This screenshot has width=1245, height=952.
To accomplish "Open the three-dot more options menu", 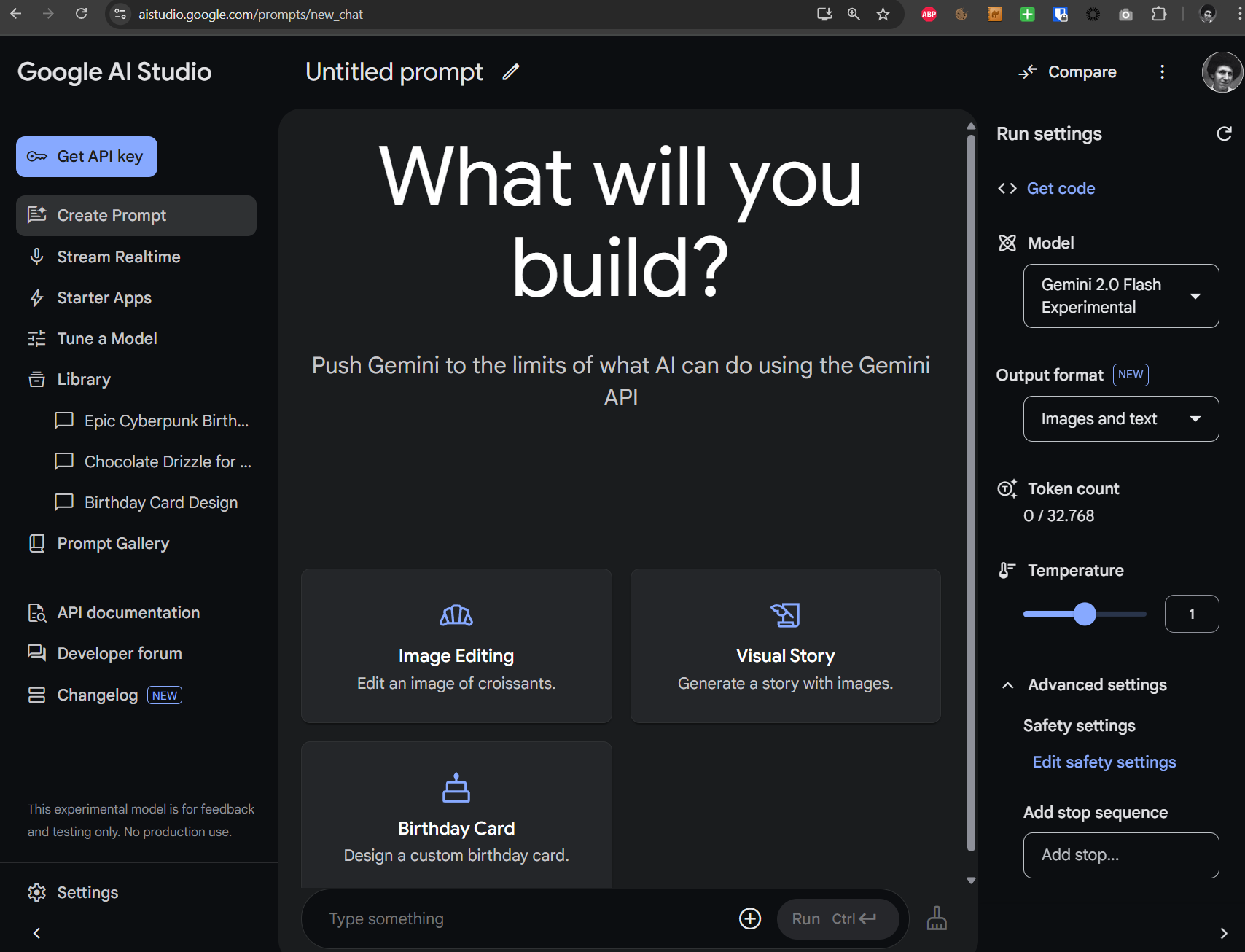I will 1162,71.
